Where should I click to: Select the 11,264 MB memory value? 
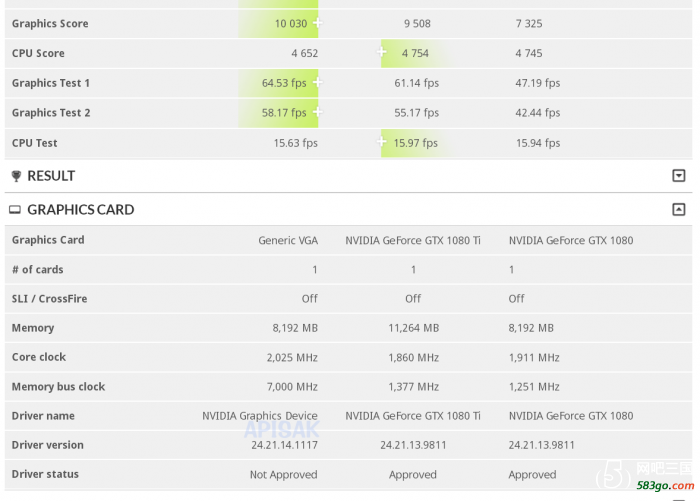tap(414, 328)
